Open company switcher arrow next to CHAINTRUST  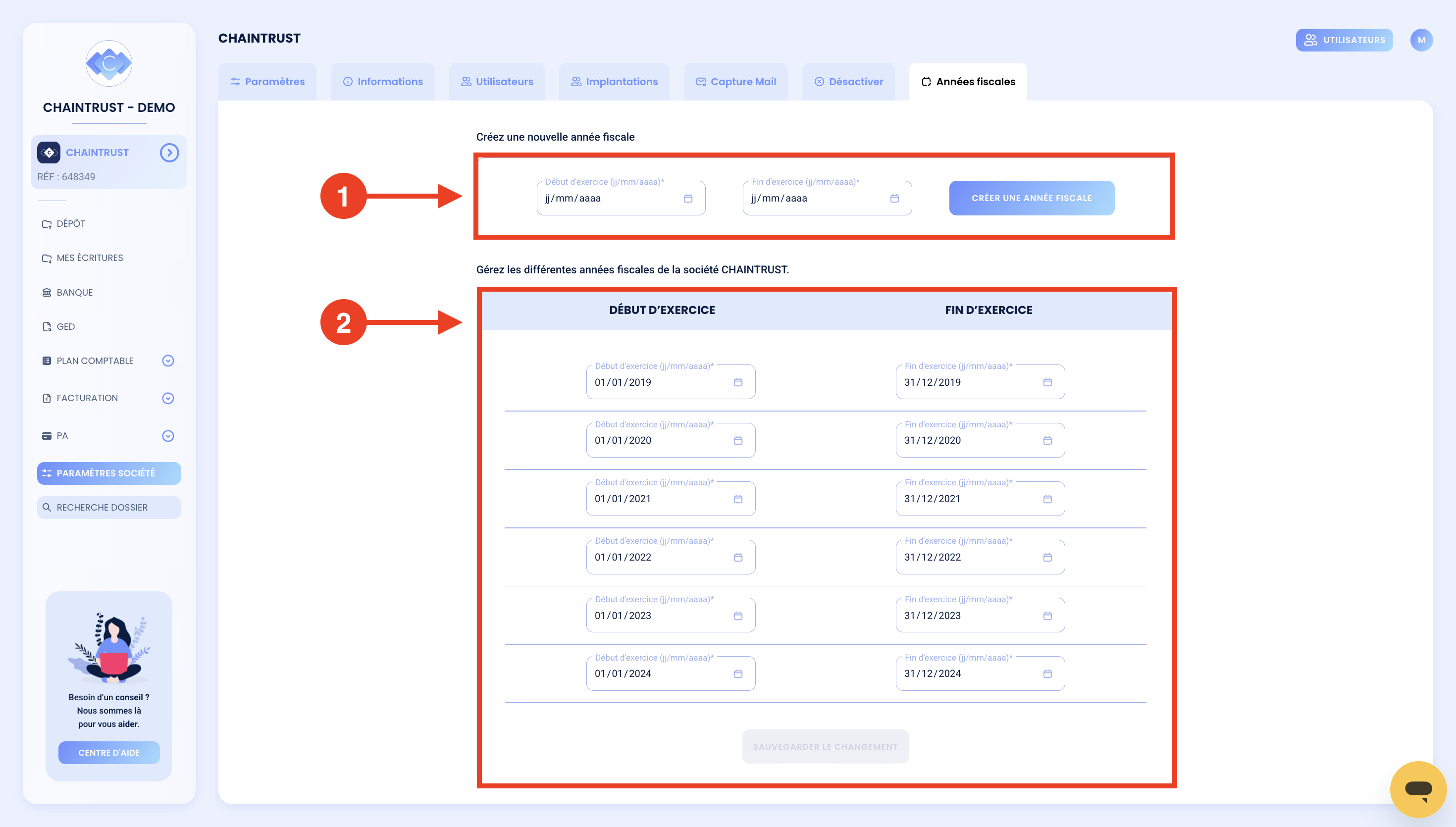169,153
